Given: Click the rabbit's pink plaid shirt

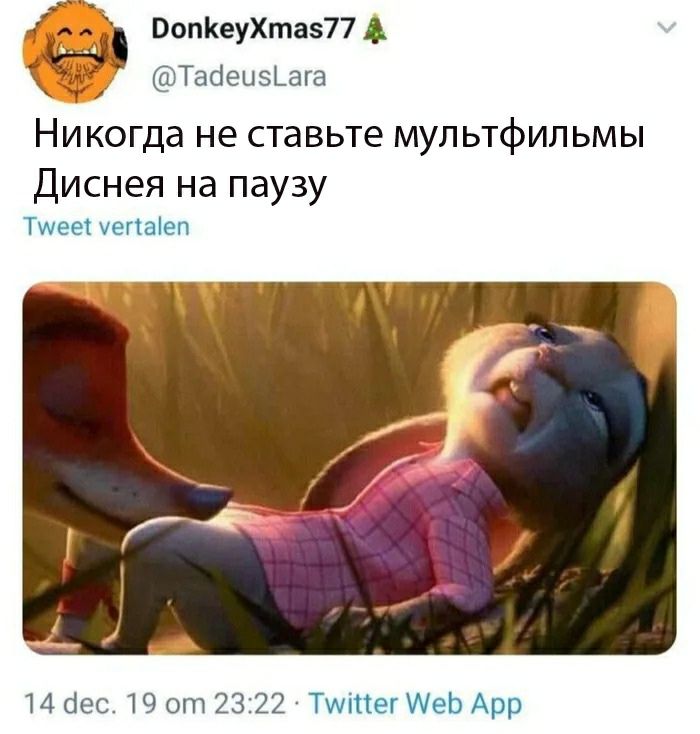Looking at the screenshot, I should 375,538.
